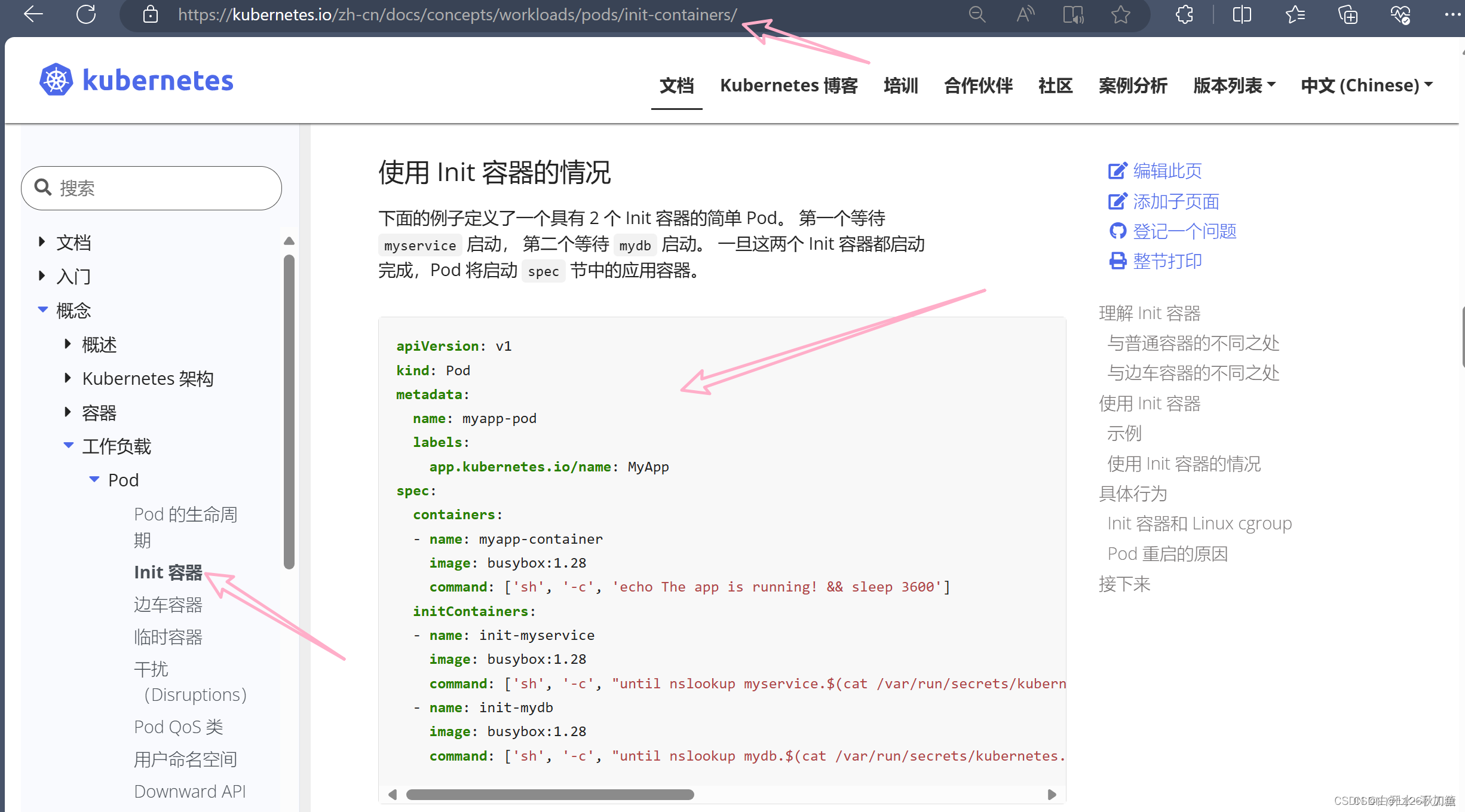Open Pod 的生命周期 sidebar page
This screenshot has width=1465, height=812.
pyautogui.click(x=186, y=527)
